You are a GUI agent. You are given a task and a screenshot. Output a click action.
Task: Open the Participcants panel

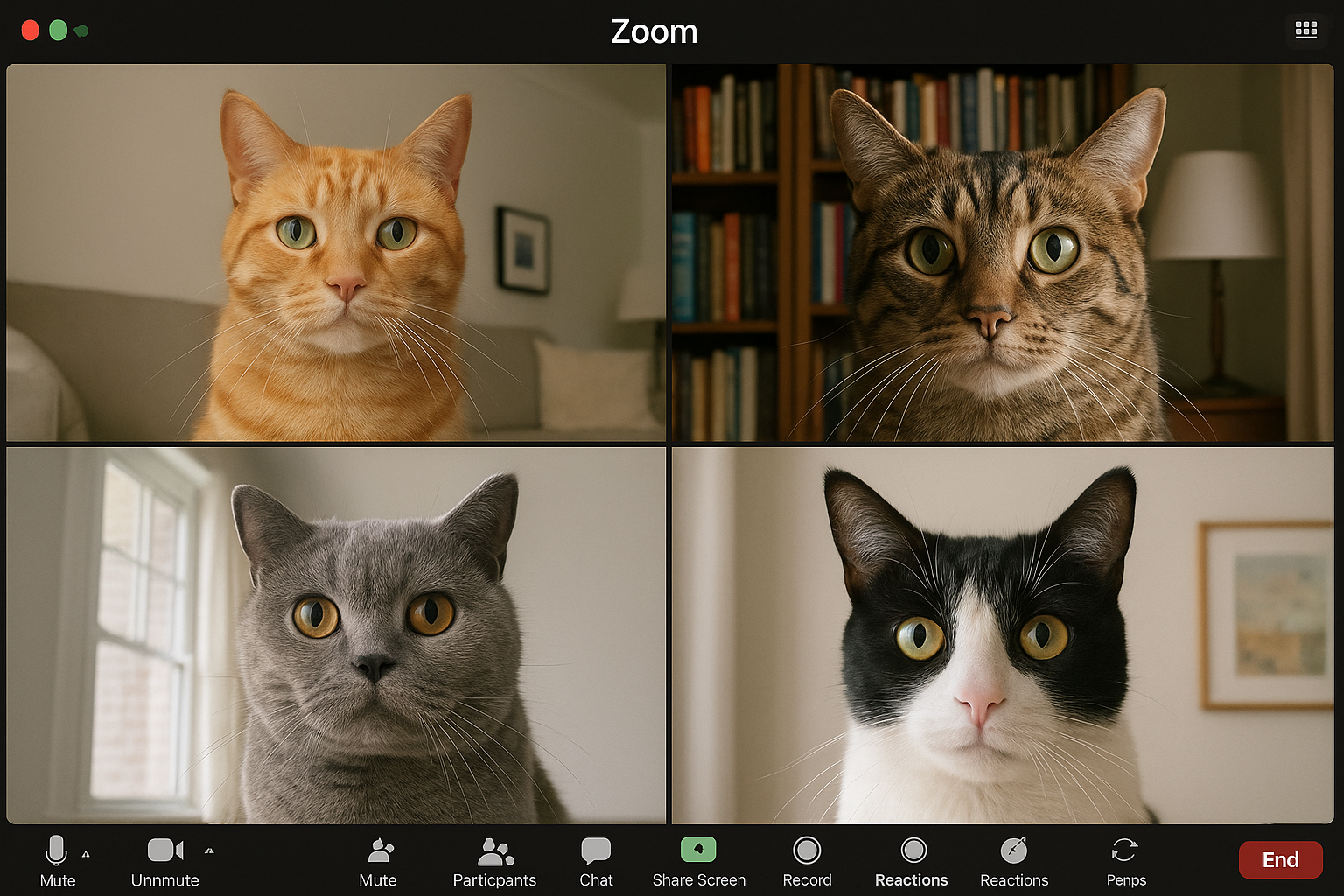493,850
